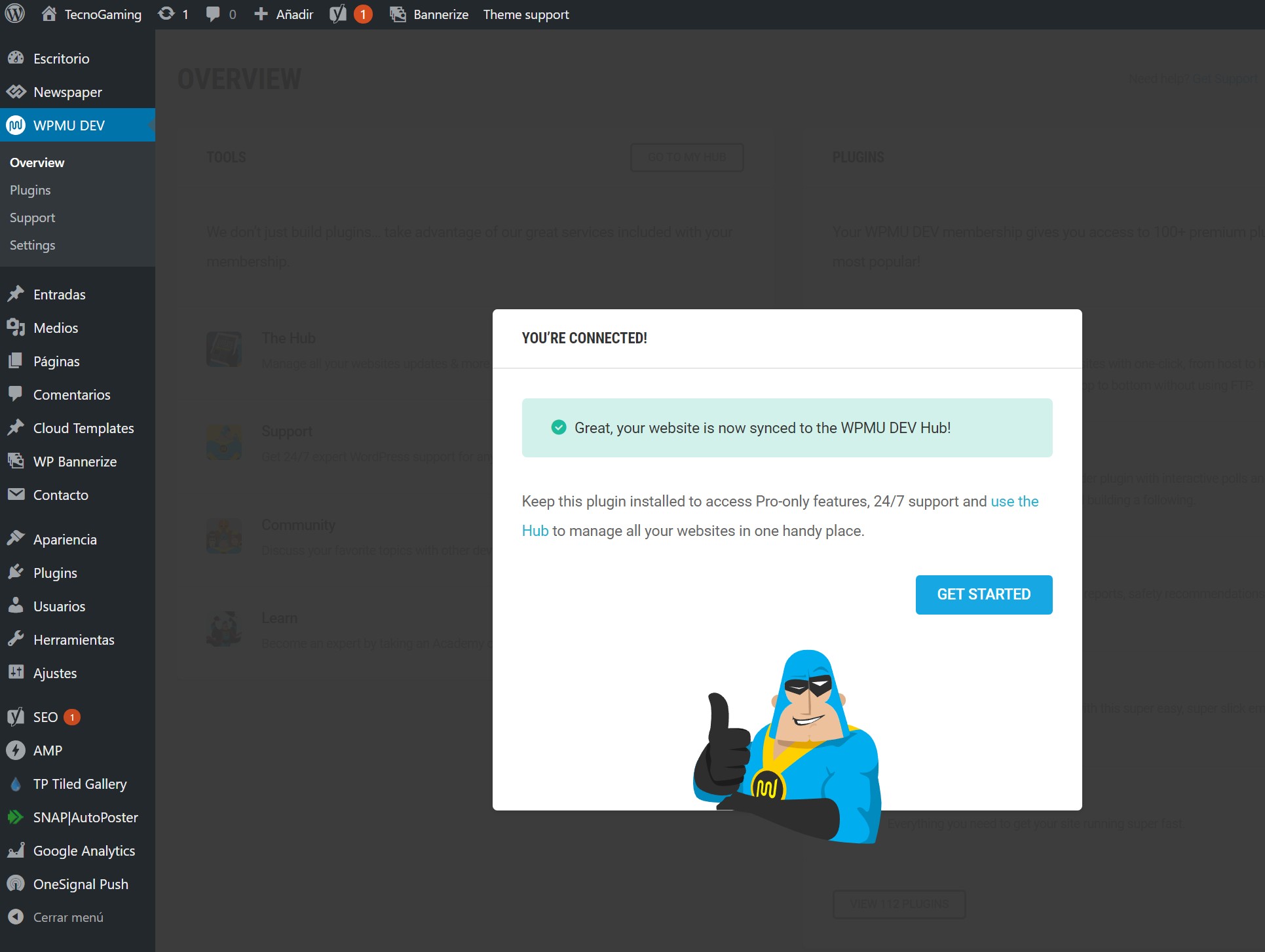1265x952 pixels.
Task: Click the WordPress logo in admin bar
Action: point(14,14)
